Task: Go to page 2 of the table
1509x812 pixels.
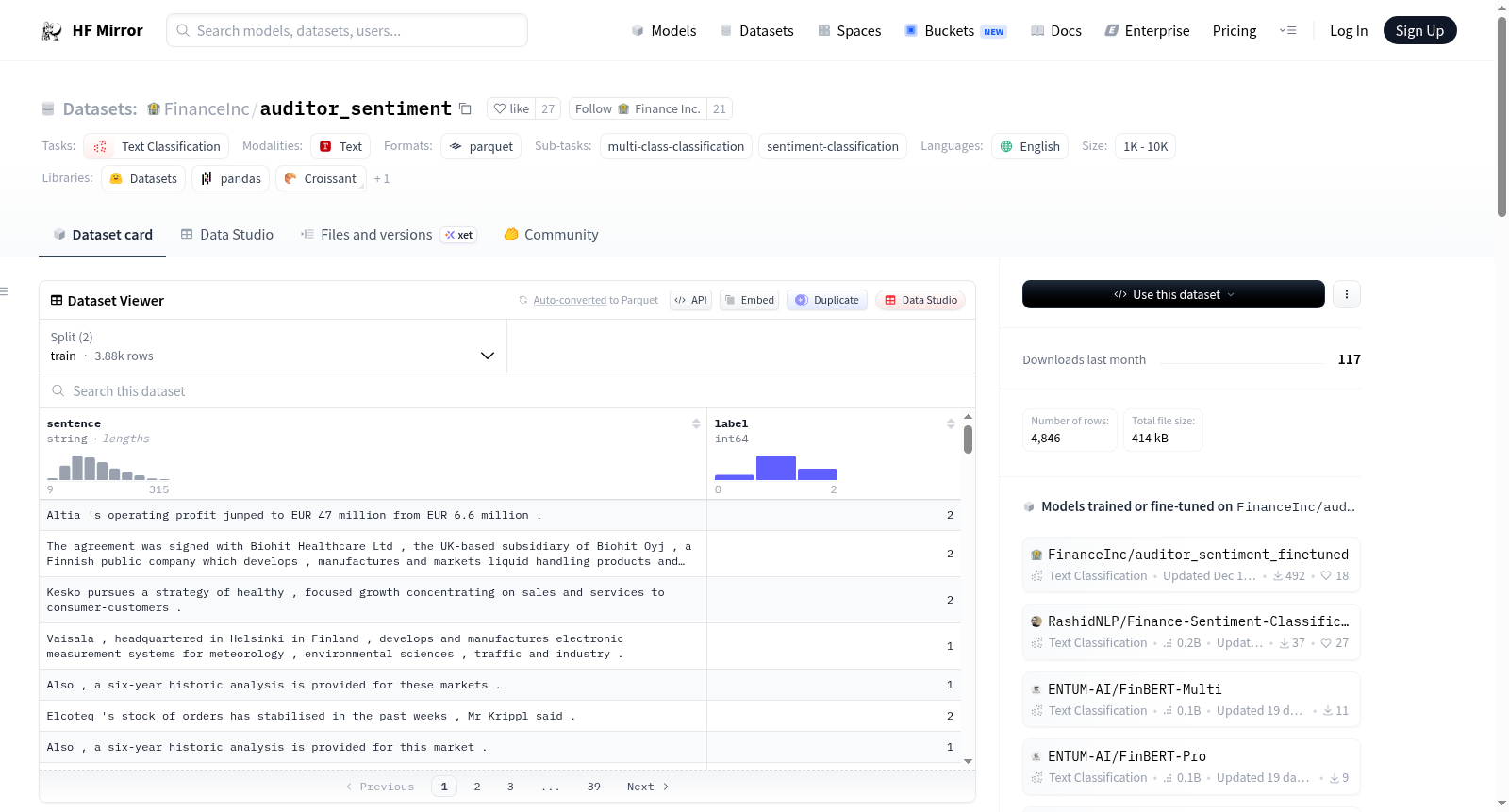Action: (477, 787)
